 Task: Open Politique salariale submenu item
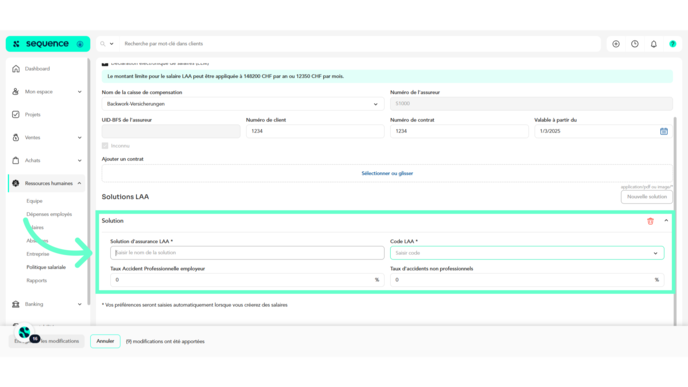tap(46, 267)
